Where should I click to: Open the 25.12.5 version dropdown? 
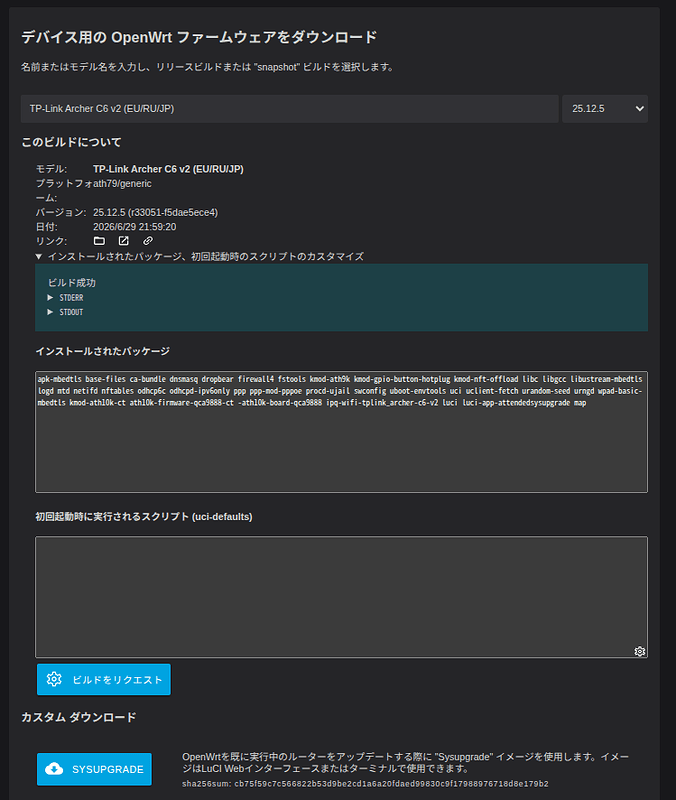[605, 109]
